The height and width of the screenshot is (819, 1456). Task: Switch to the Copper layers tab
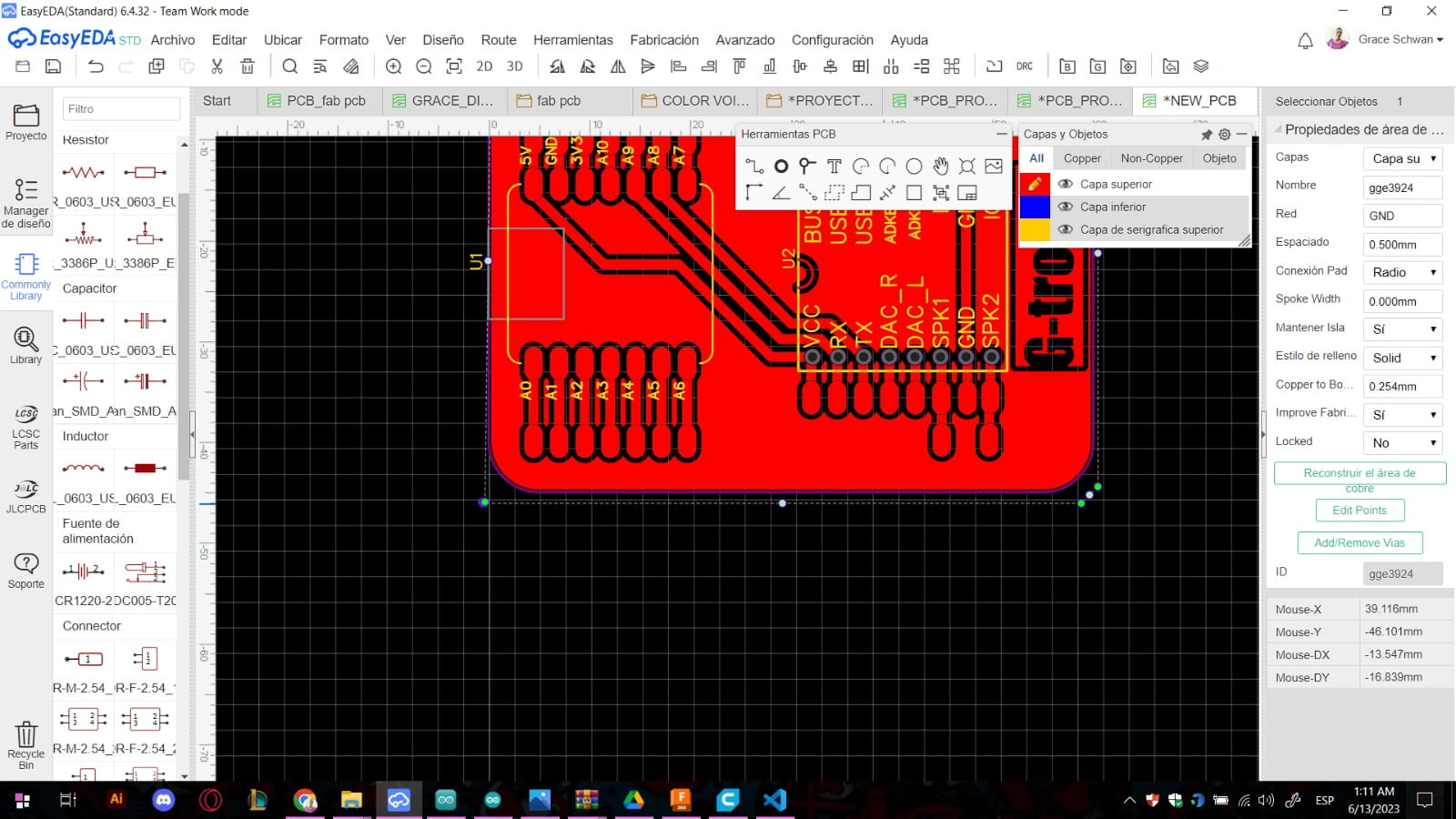(1082, 158)
